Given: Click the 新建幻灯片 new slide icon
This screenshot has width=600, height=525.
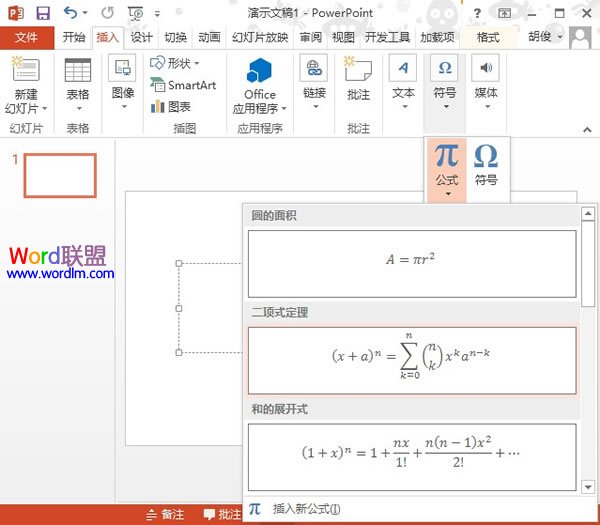Looking at the screenshot, I should pos(26,70).
